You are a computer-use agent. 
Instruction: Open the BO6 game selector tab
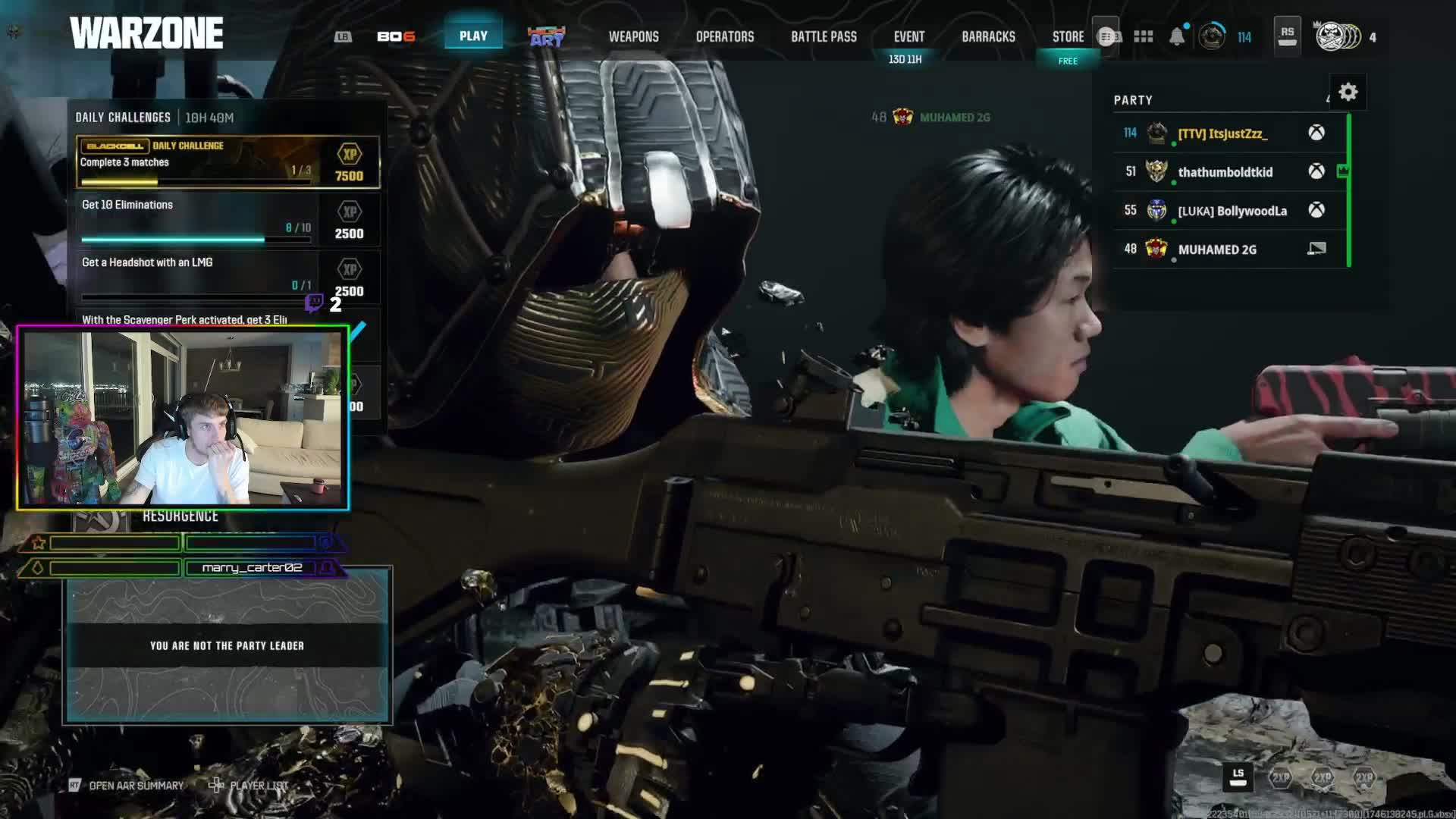point(396,36)
